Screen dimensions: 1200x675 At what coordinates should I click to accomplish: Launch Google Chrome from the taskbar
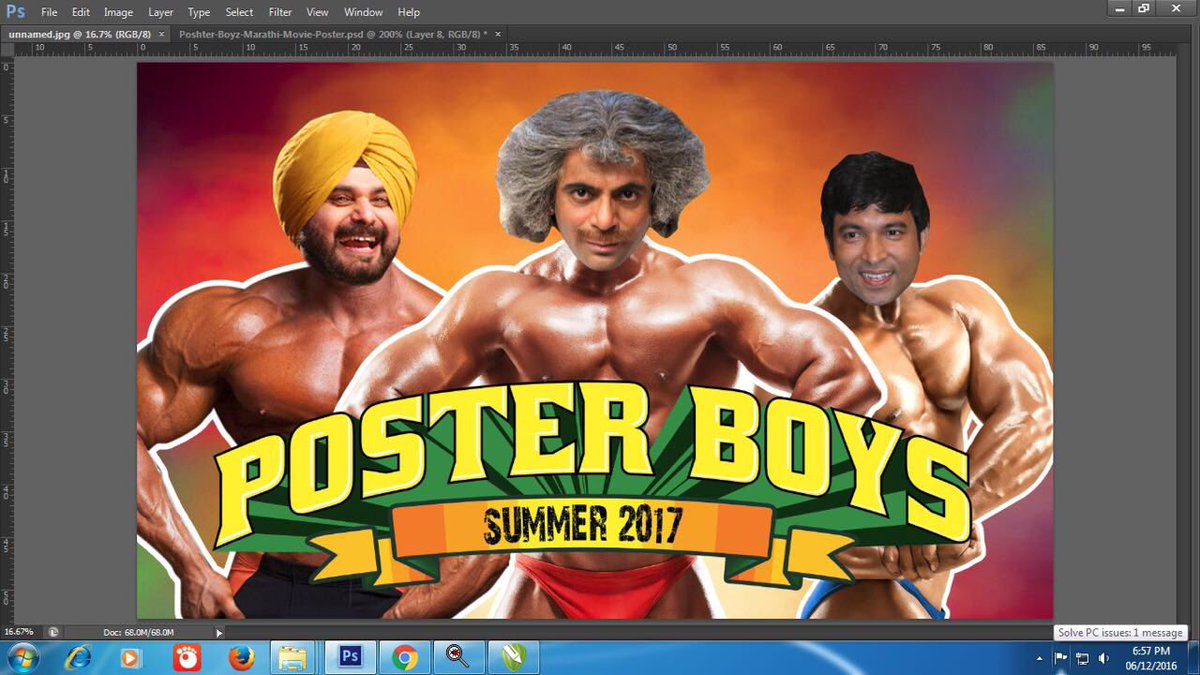pyautogui.click(x=404, y=657)
